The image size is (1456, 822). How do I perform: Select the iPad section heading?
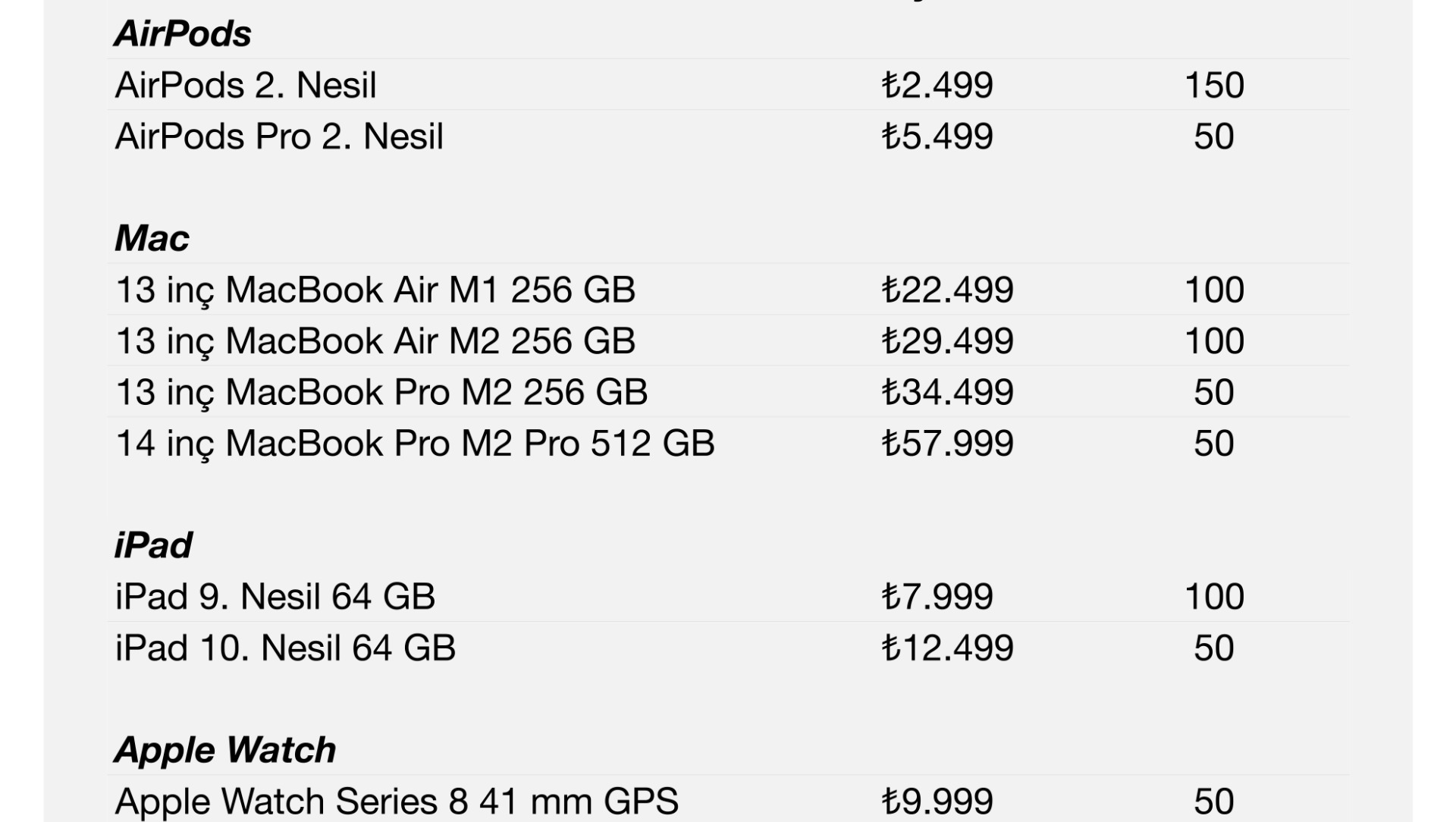[153, 545]
